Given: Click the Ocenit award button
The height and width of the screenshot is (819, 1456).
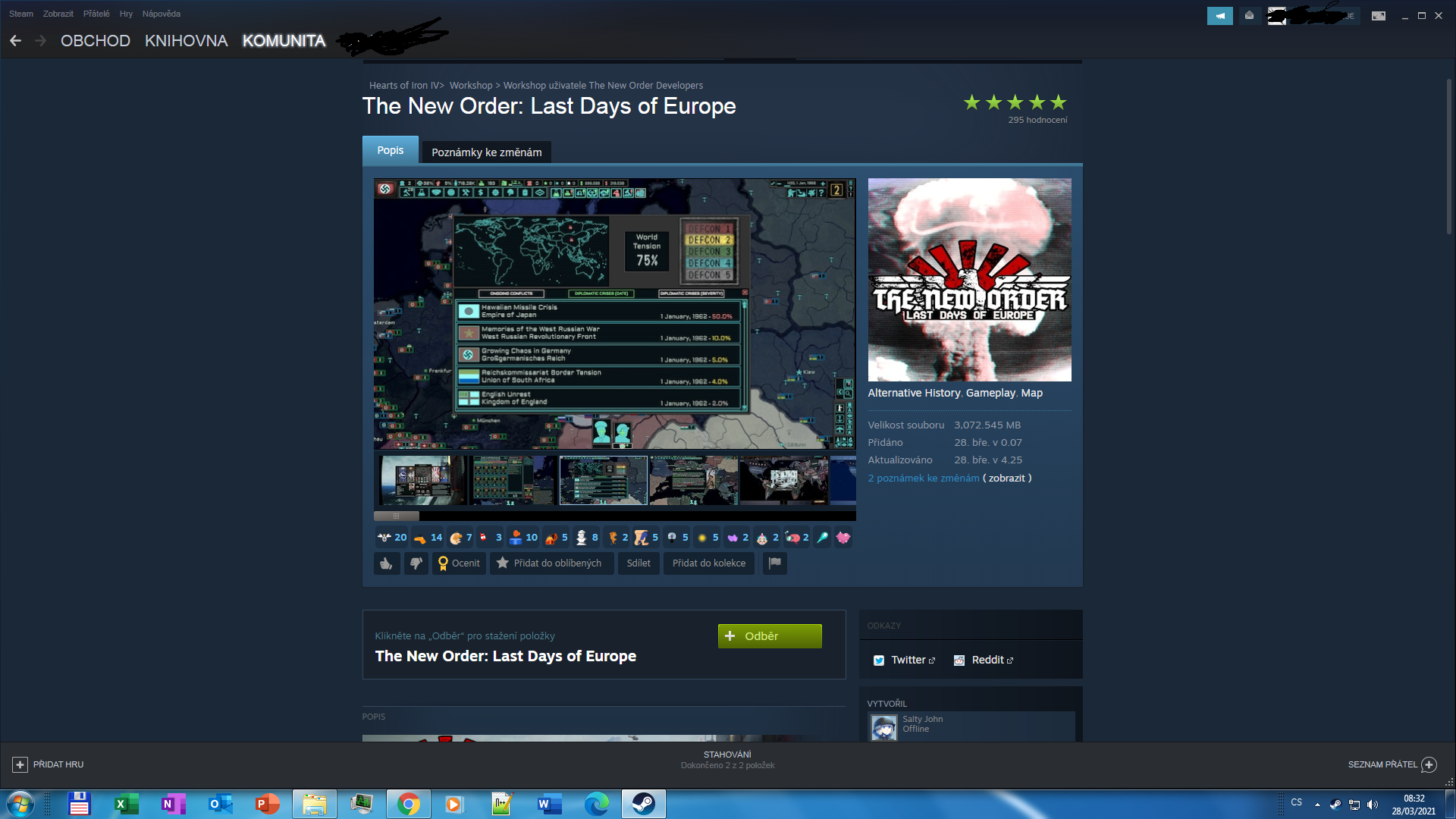Looking at the screenshot, I should 459,563.
